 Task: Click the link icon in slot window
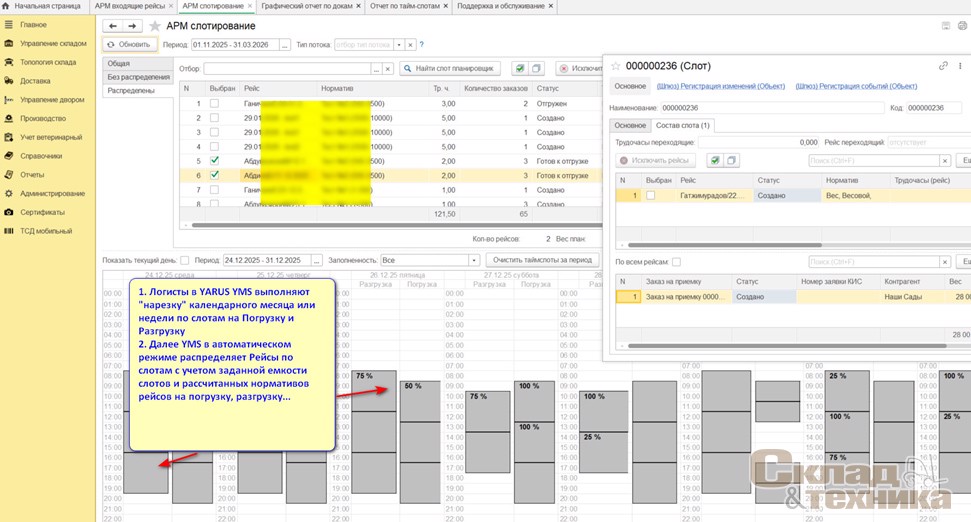click(x=942, y=66)
